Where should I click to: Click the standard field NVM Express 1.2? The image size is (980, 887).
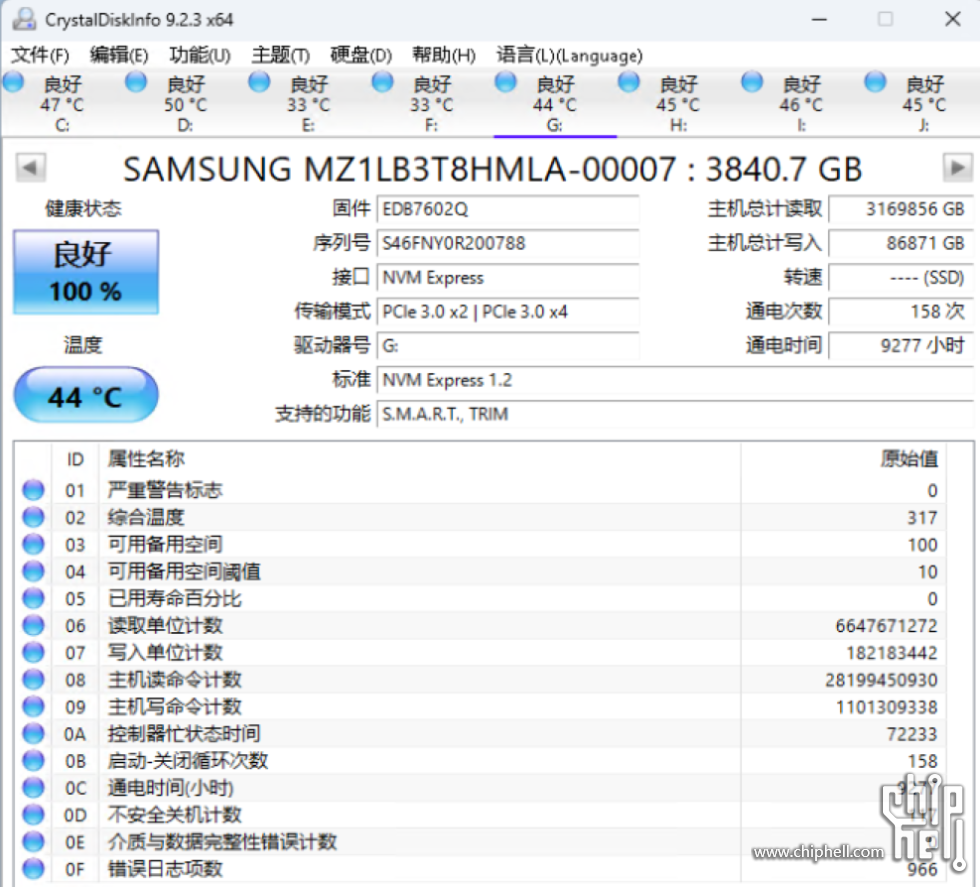click(675, 380)
